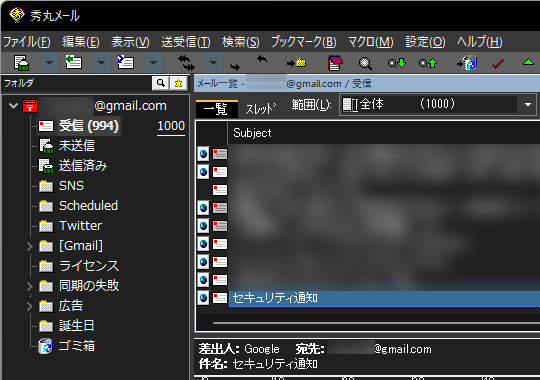
Task: Open the dropdown arrow beside send/receive icon
Action: click(x=214, y=63)
